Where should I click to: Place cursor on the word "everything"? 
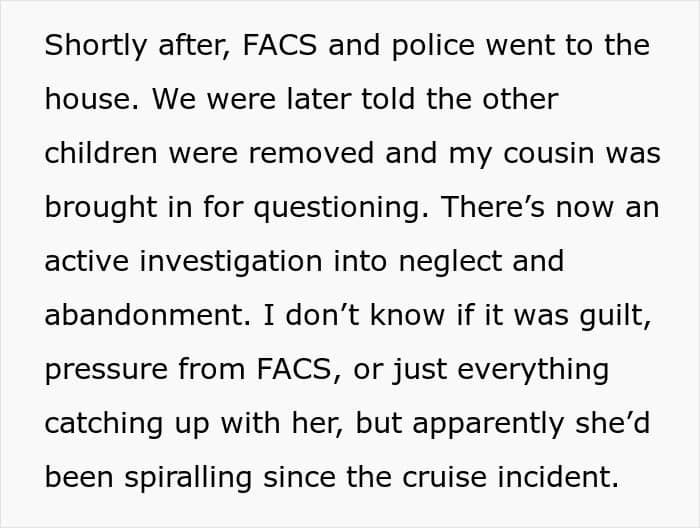click(533, 370)
